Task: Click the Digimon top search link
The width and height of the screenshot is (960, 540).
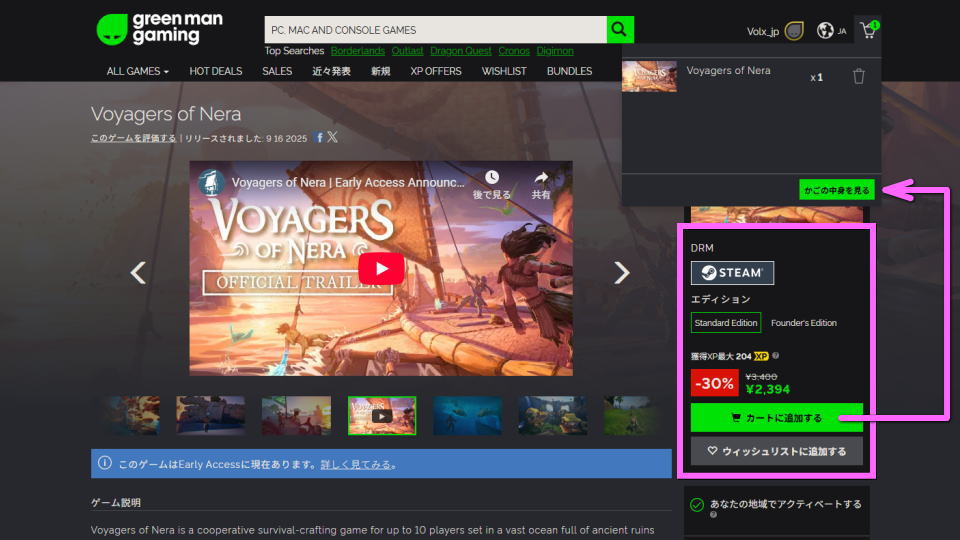Action: [x=555, y=51]
